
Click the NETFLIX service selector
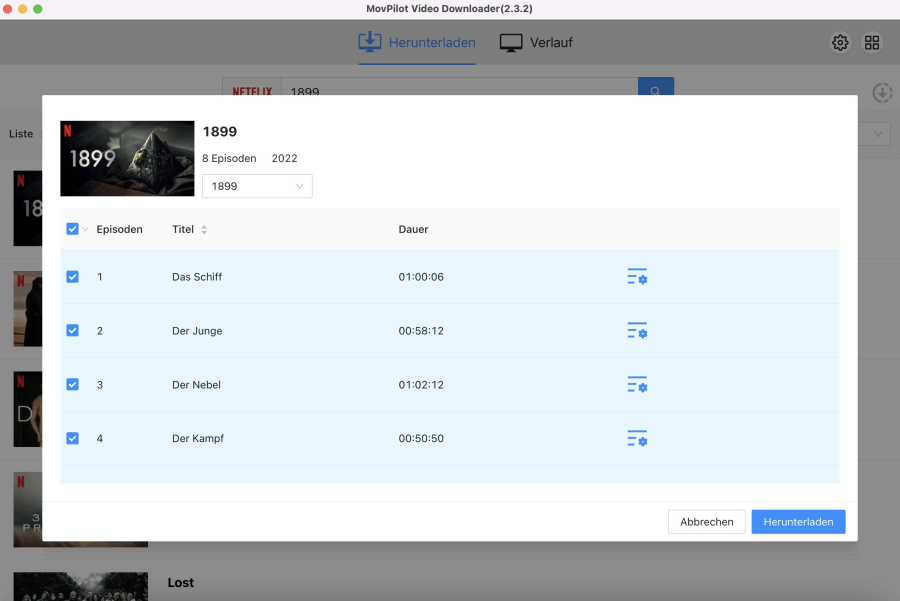(x=252, y=87)
